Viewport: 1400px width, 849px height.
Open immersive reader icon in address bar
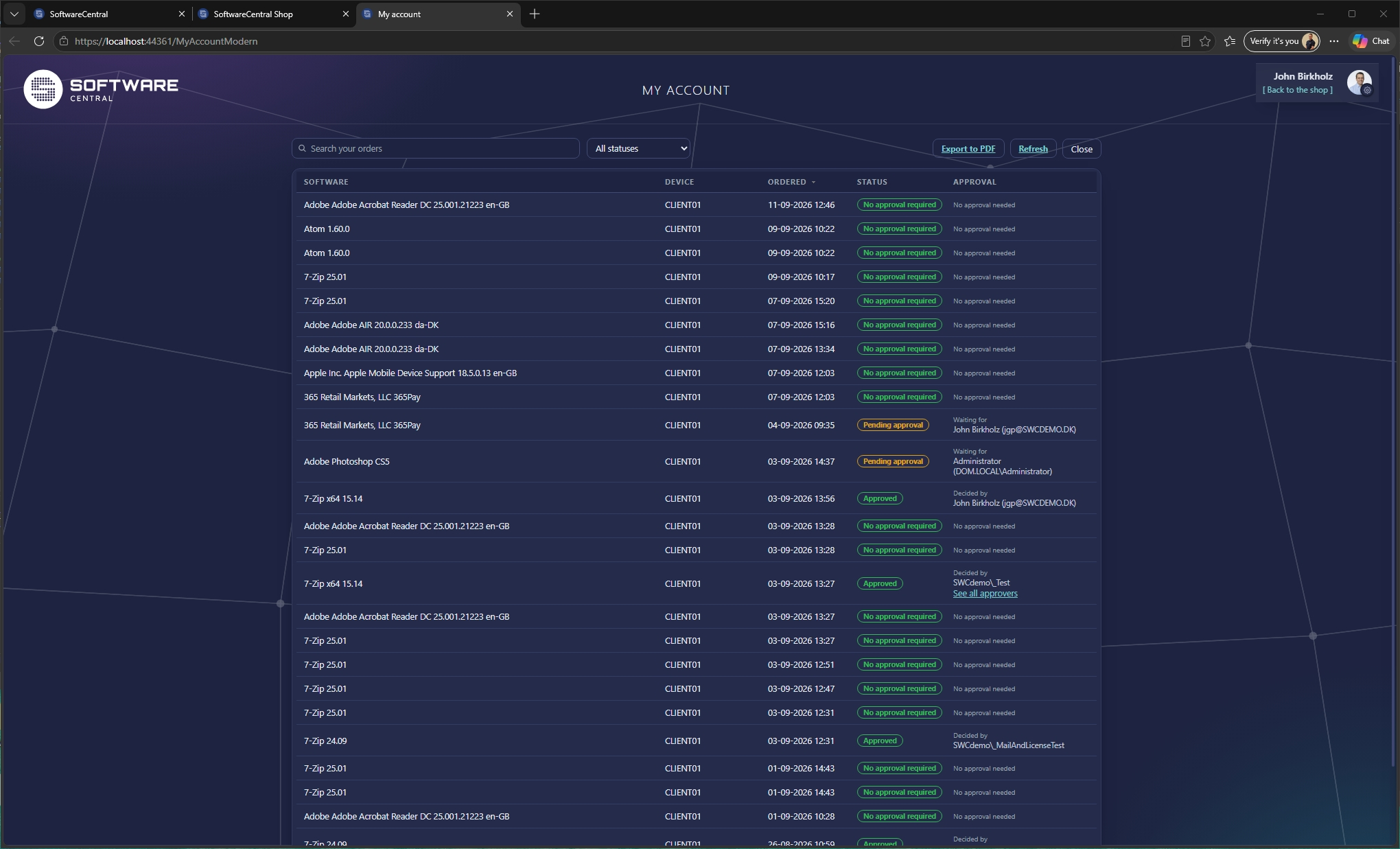pyautogui.click(x=1185, y=41)
